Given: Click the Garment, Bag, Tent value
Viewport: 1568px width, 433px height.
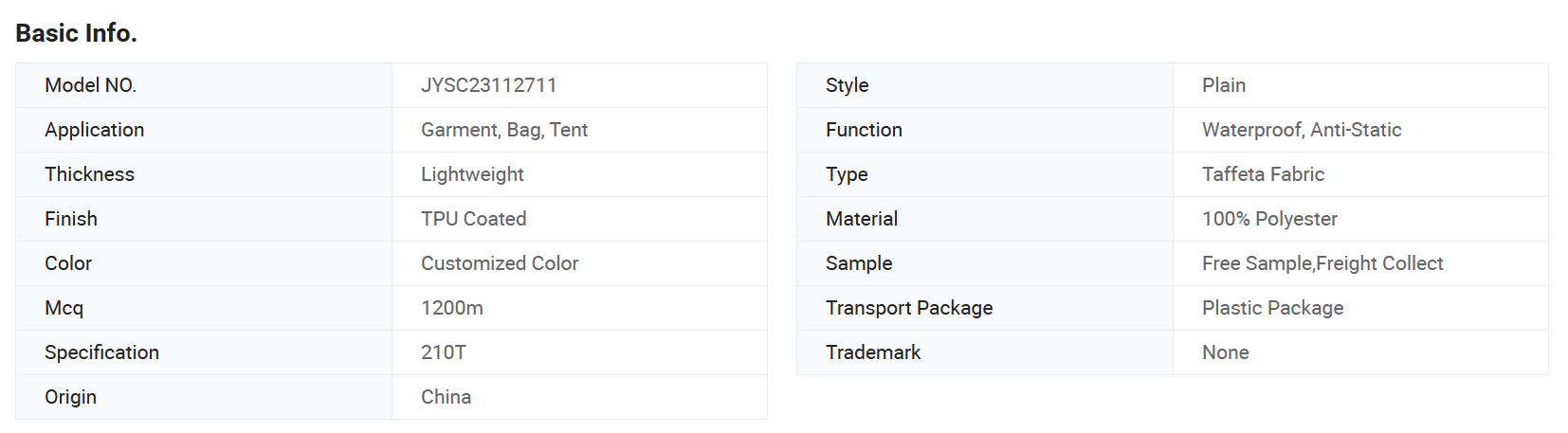Looking at the screenshot, I should point(504,130).
